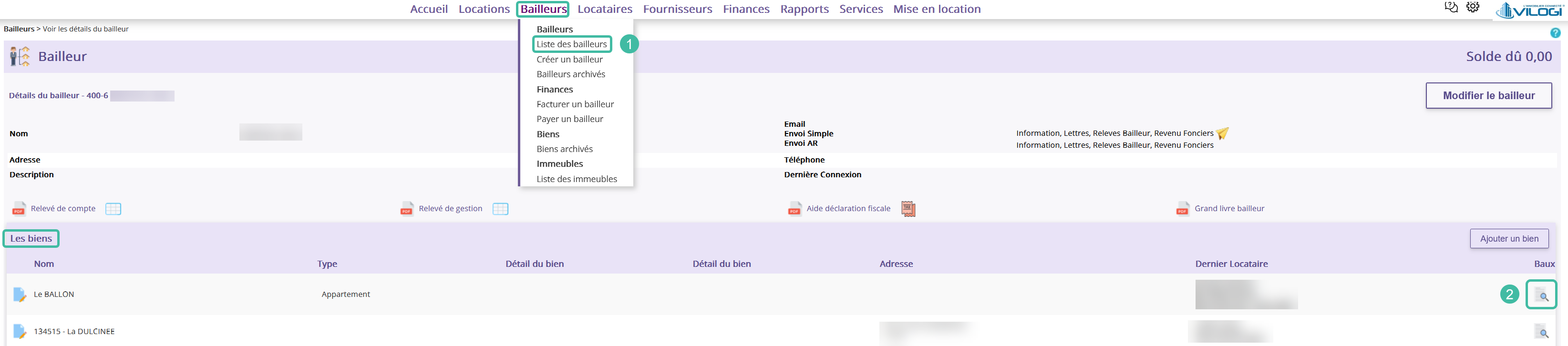Screen dimensions: 1568x346
Task: Open the support chat icon
Action: click(1451, 7)
